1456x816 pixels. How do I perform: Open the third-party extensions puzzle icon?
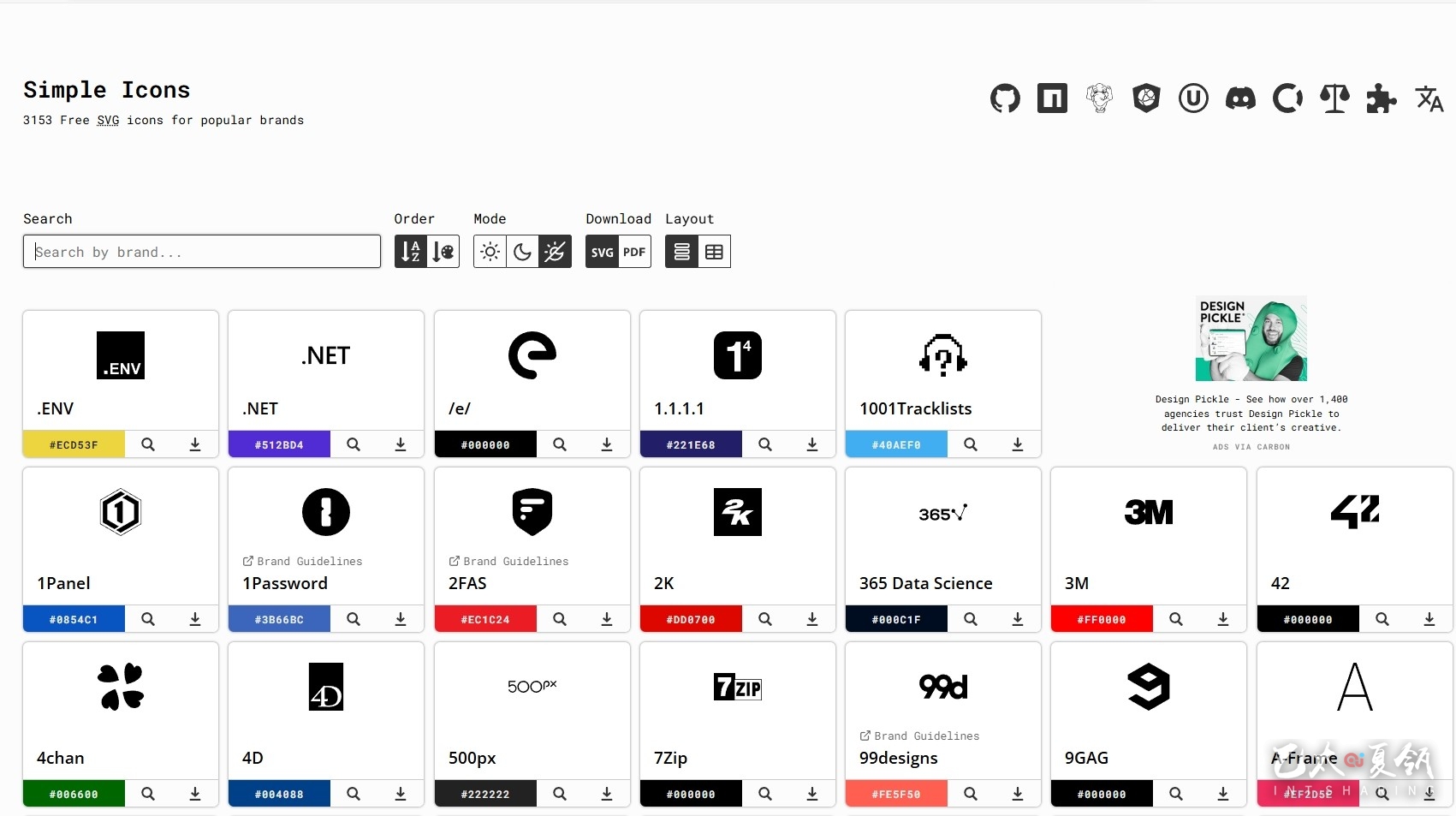tap(1382, 99)
